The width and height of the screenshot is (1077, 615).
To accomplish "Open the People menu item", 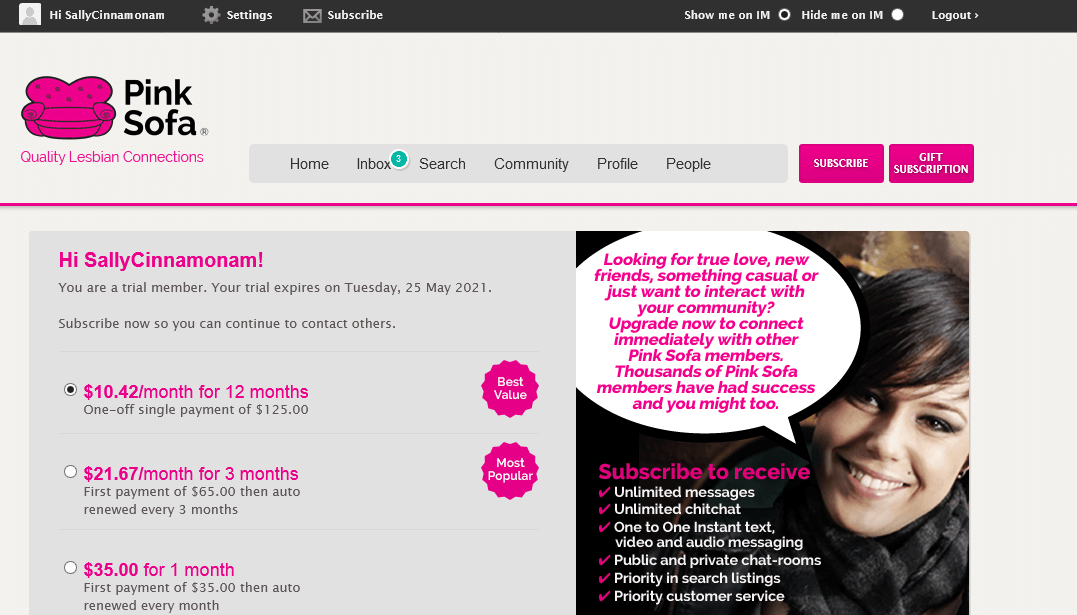I will (x=688, y=164).
